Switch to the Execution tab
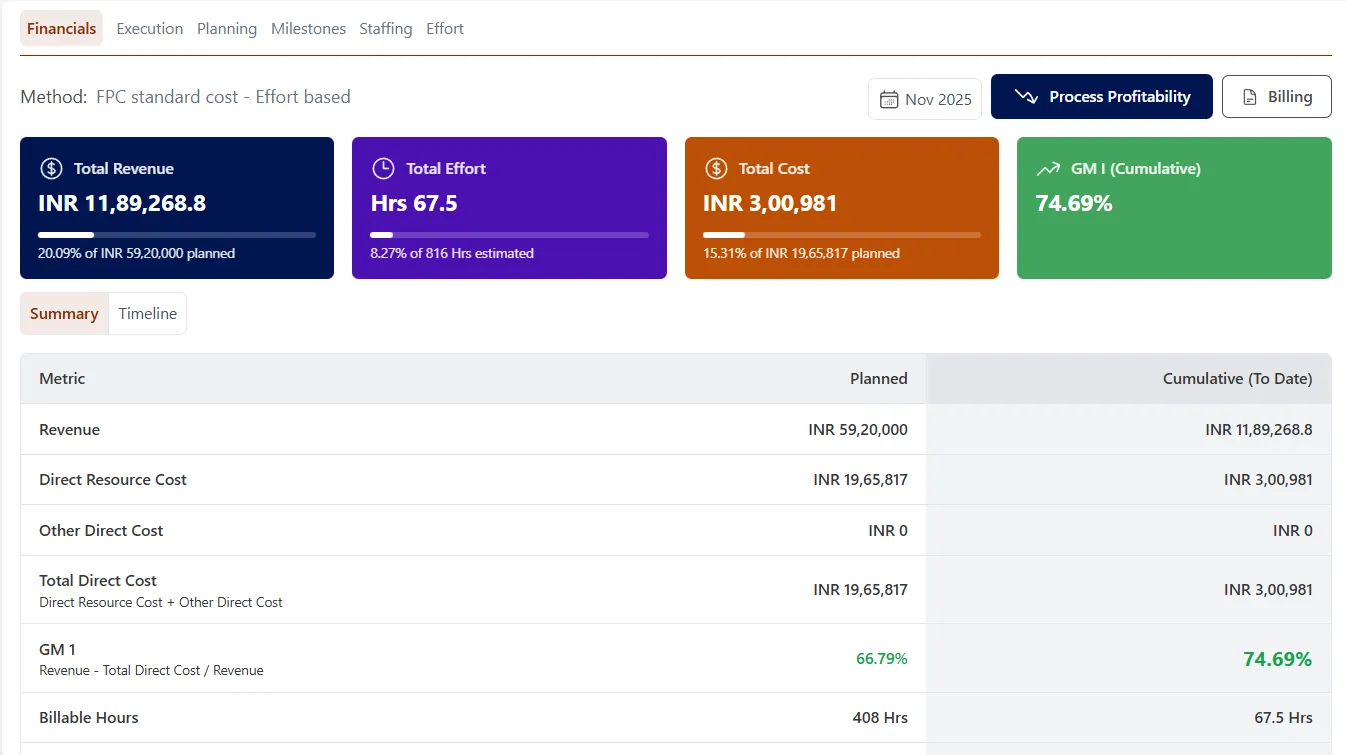Screen dimensions: 1347x755 (x=150, y=28)
